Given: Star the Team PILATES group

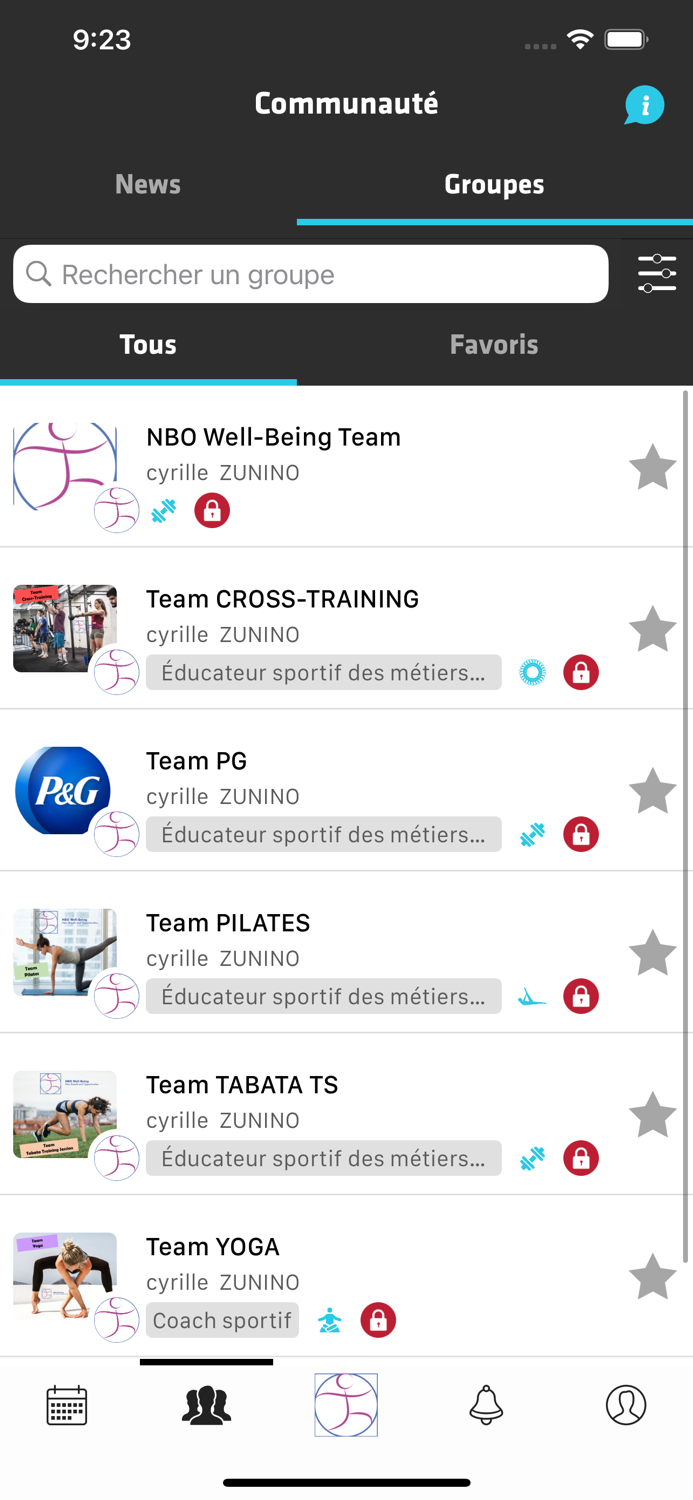Looking at the screenshot, I should point(652,953).
